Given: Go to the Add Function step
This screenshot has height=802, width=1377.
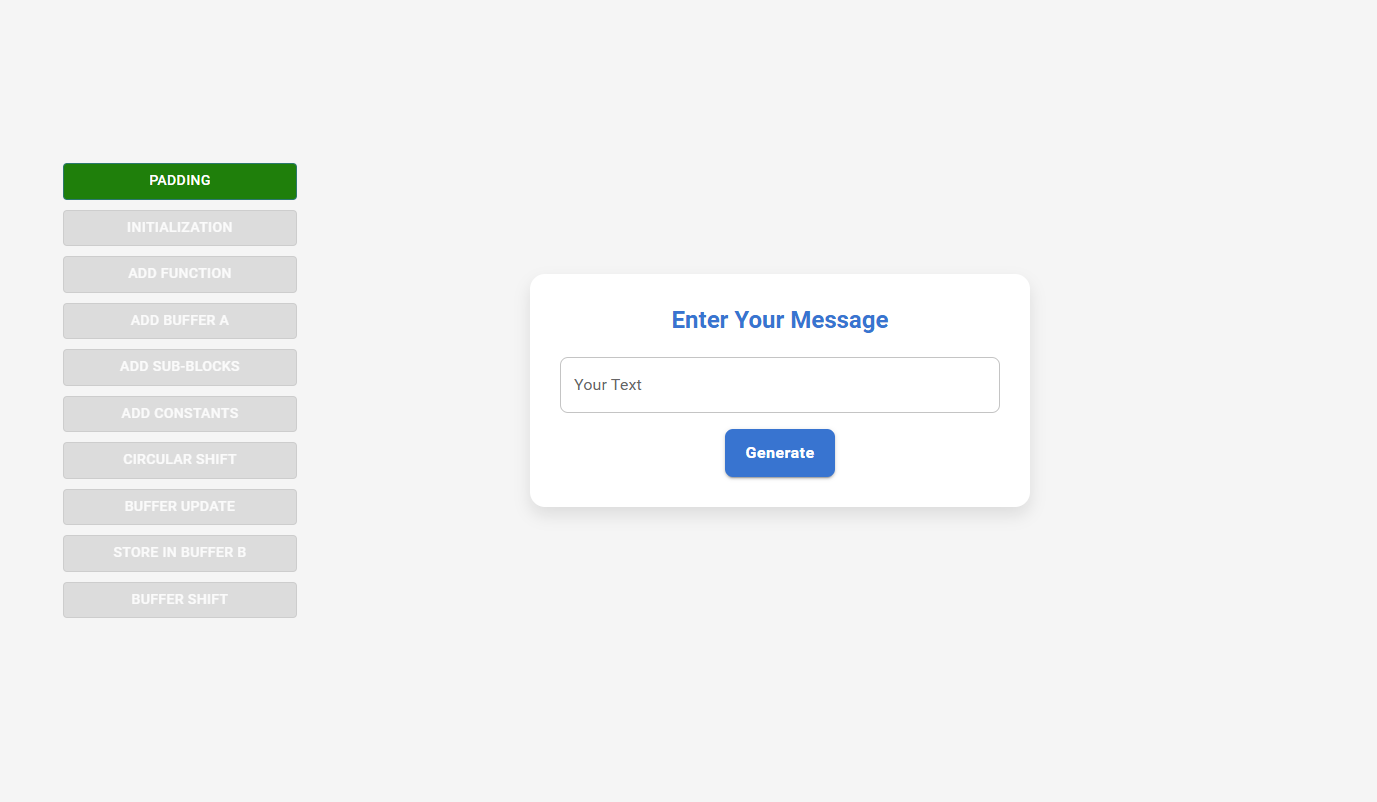Looking at the screenshot, I should [180, 274].
